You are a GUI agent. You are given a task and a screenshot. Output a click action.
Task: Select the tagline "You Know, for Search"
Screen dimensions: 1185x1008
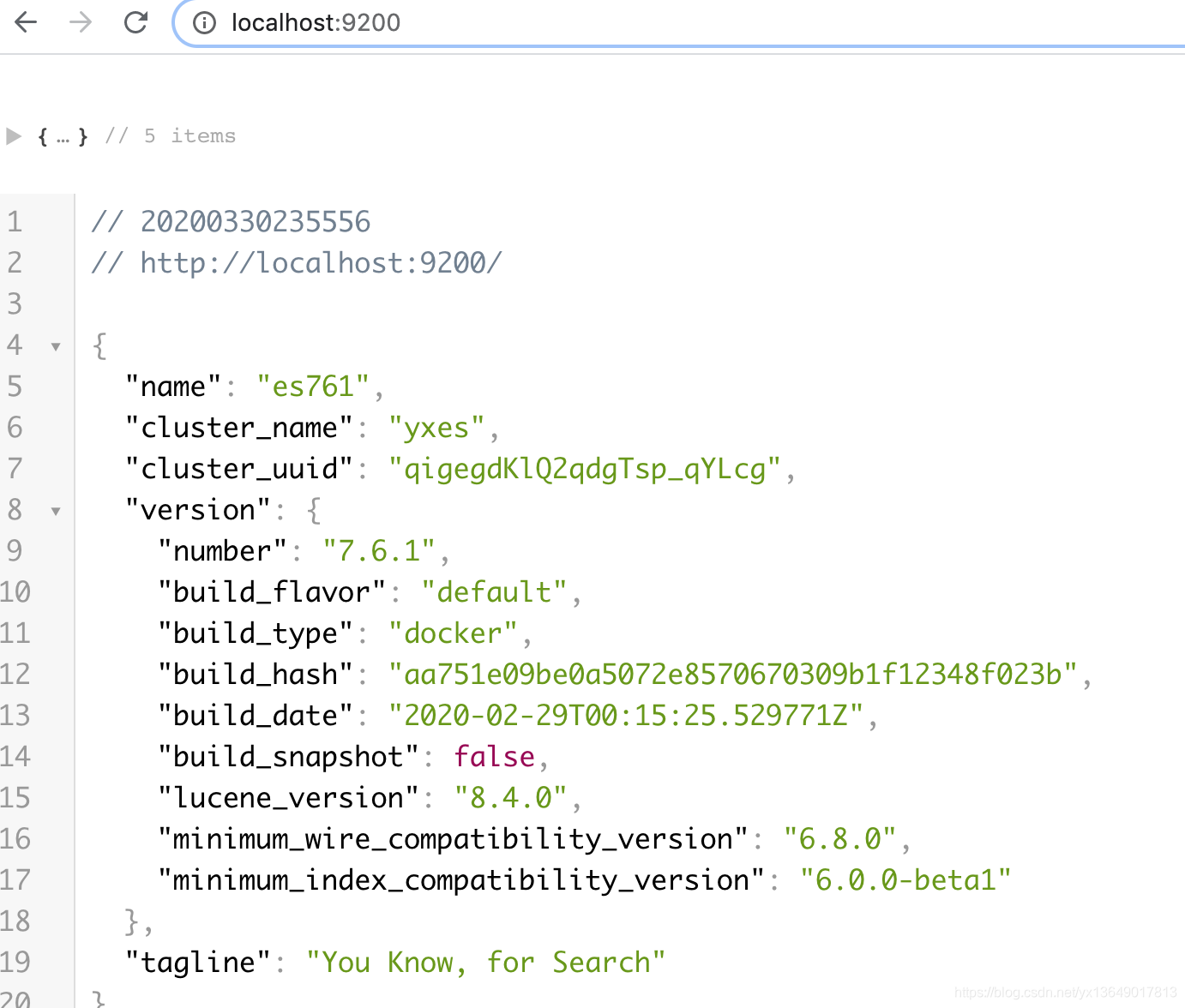pos(485,962)
